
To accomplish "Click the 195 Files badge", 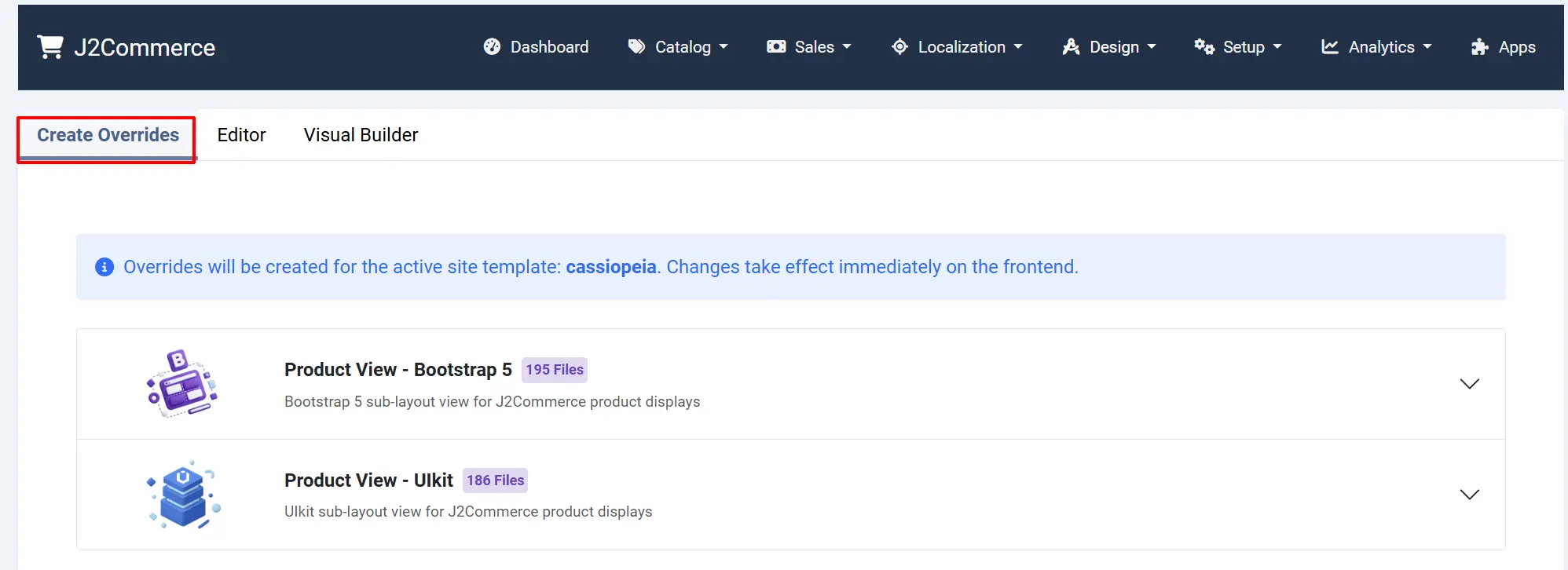I will click(555, 370).
